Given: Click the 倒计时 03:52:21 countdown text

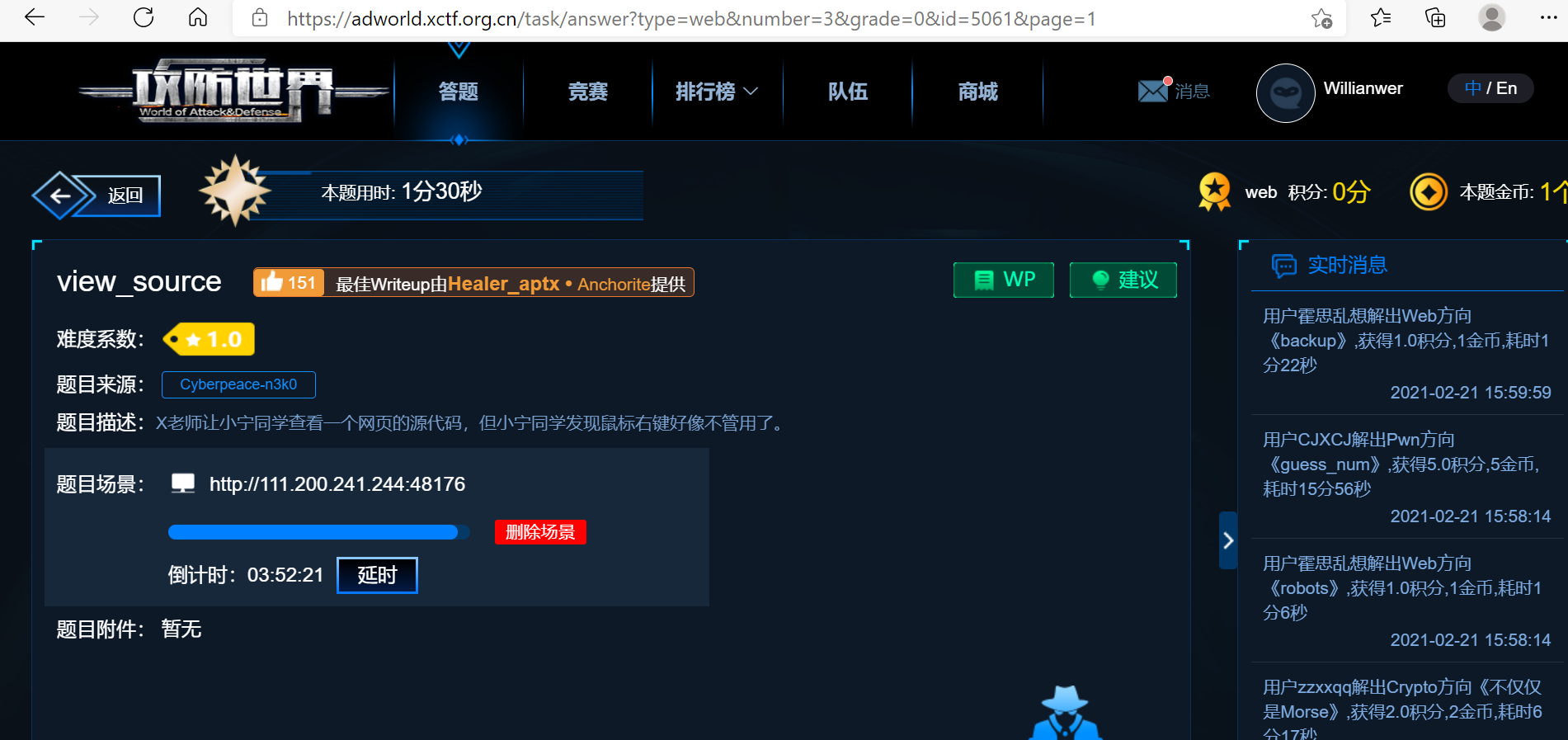Looking at the screenshot, I should [246, 575].
